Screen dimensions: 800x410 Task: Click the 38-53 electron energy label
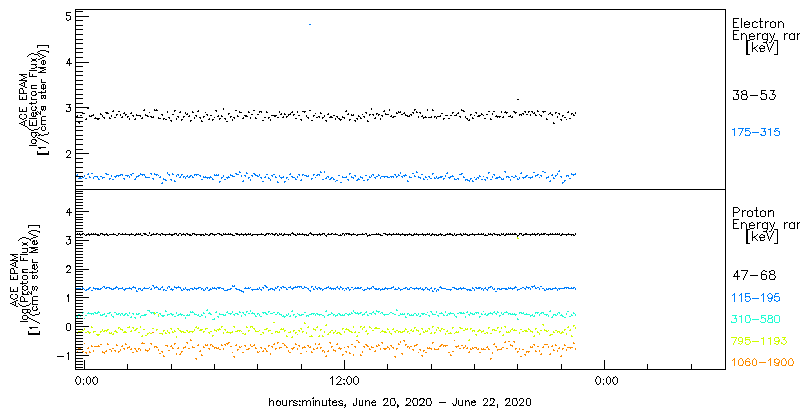click(x=754, y=95)
